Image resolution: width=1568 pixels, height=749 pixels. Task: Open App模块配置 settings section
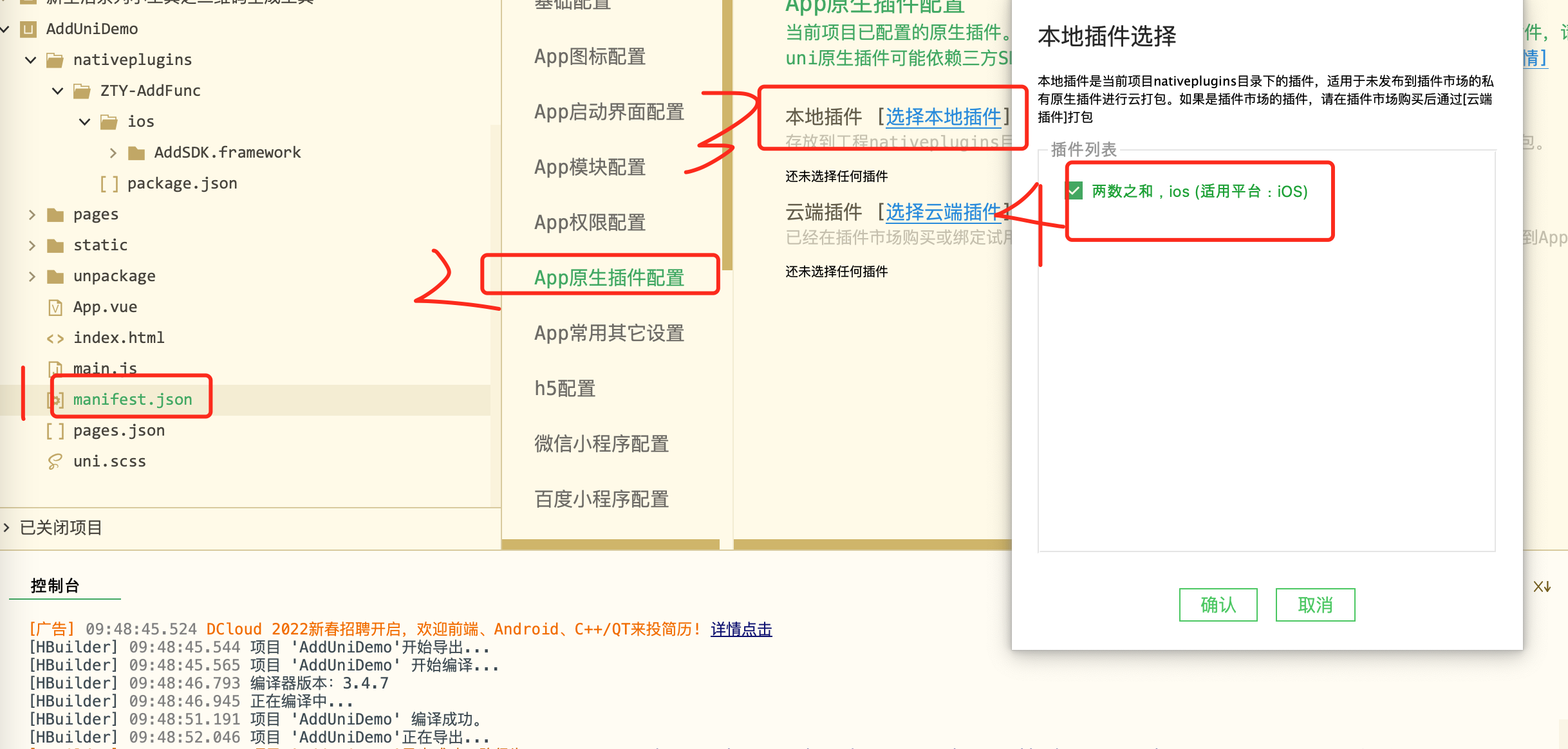coord(590,167)
